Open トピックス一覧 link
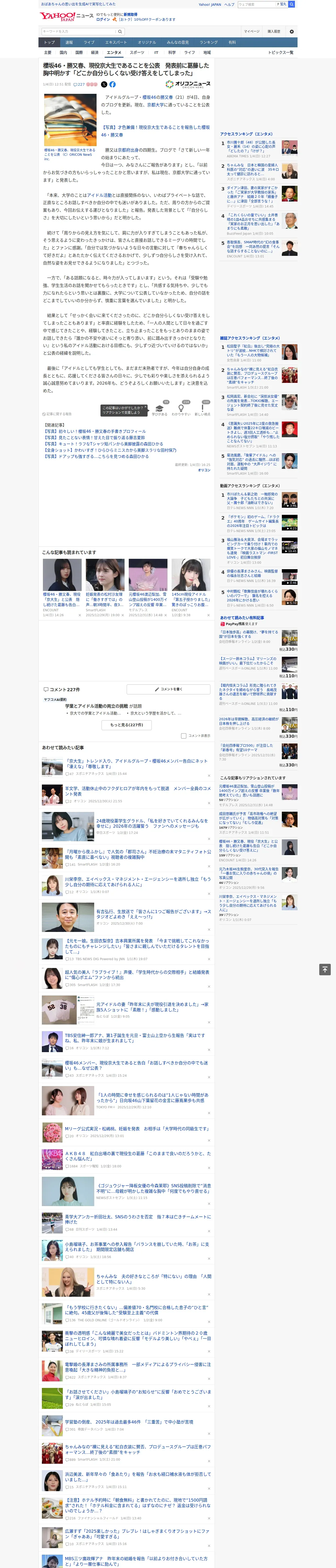Image resolution: width=336 pixels, height=1568 pixels. coord(281,53)
